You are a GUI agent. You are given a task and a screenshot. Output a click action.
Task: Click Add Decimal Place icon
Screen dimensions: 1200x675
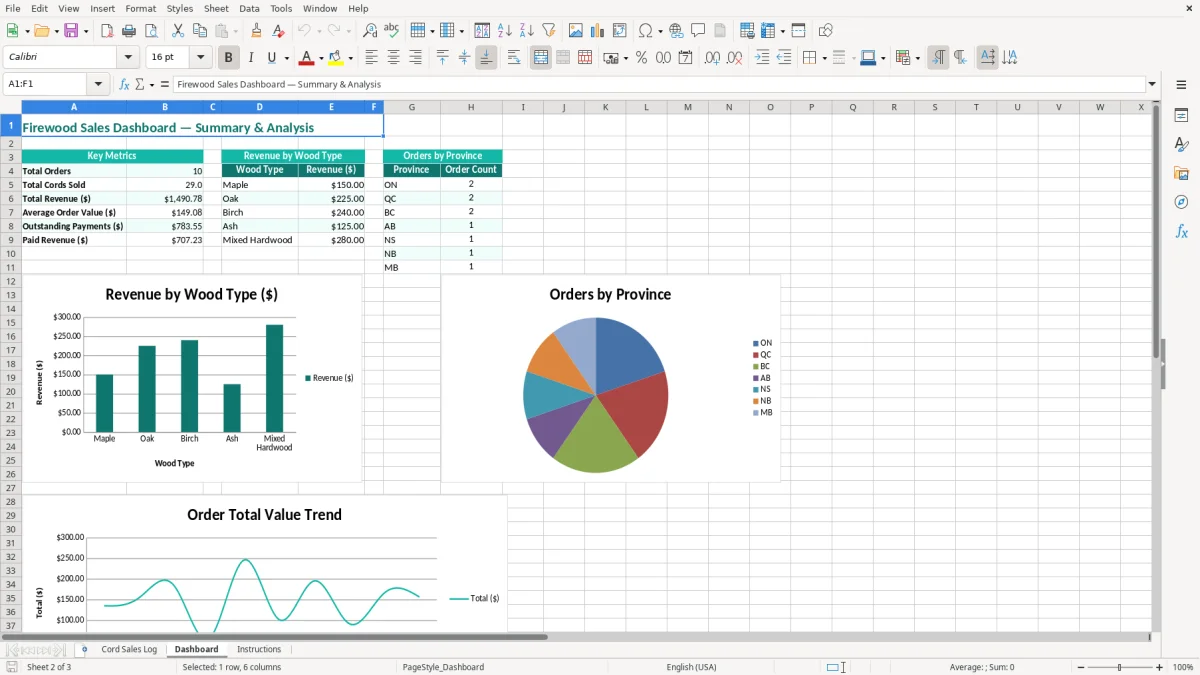(712, 58)
